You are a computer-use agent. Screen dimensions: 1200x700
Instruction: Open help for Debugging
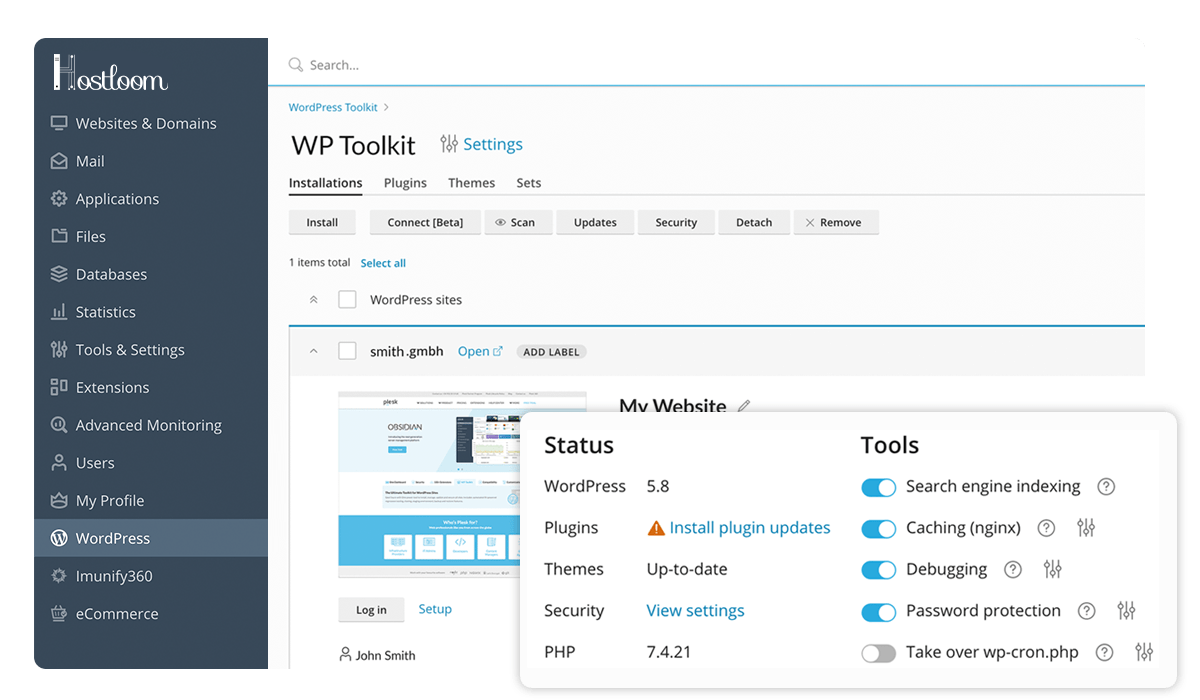point(1013,569)
